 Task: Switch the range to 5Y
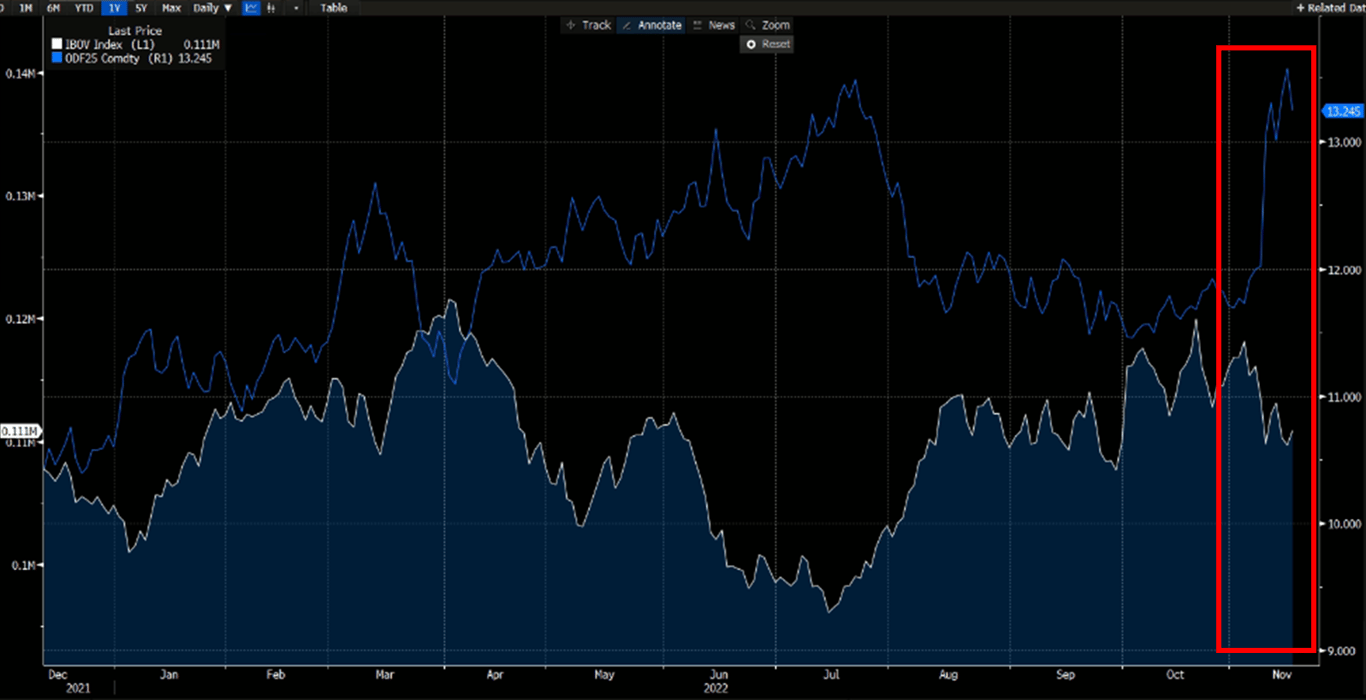[141, 8]
